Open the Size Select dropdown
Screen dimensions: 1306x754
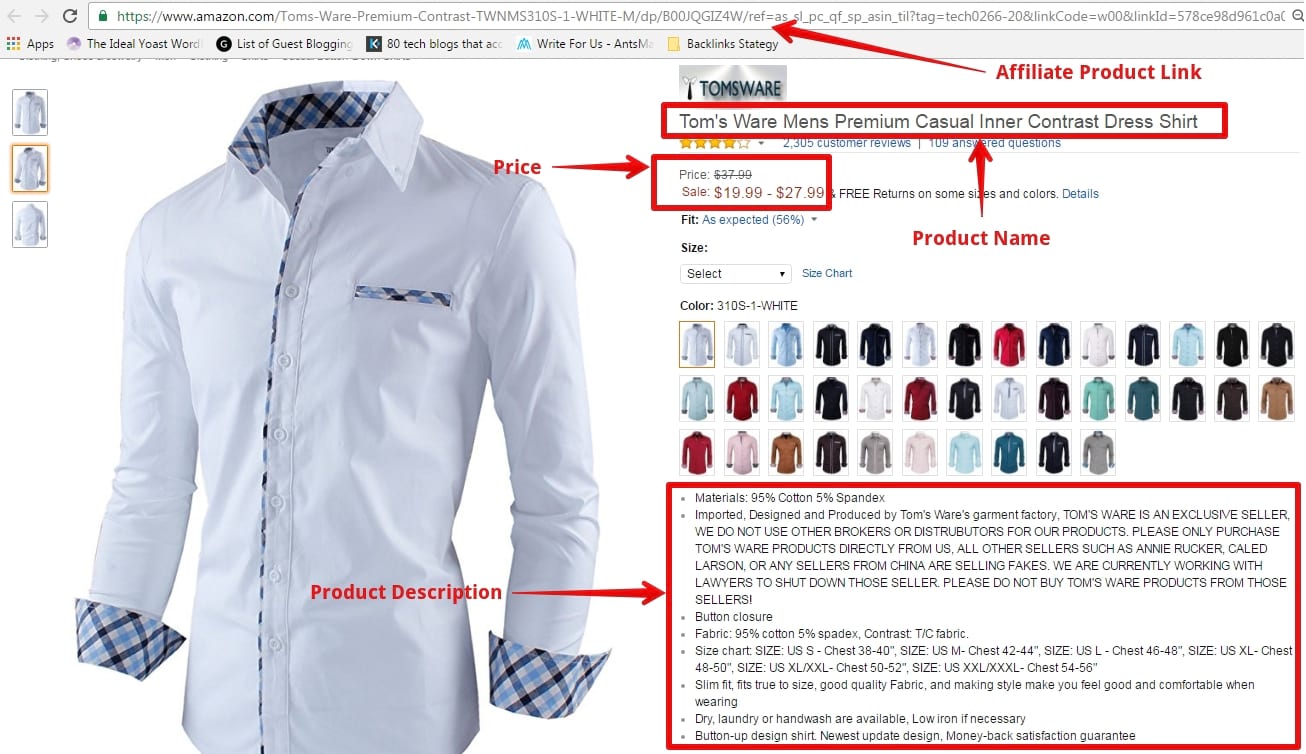point(736,274)
